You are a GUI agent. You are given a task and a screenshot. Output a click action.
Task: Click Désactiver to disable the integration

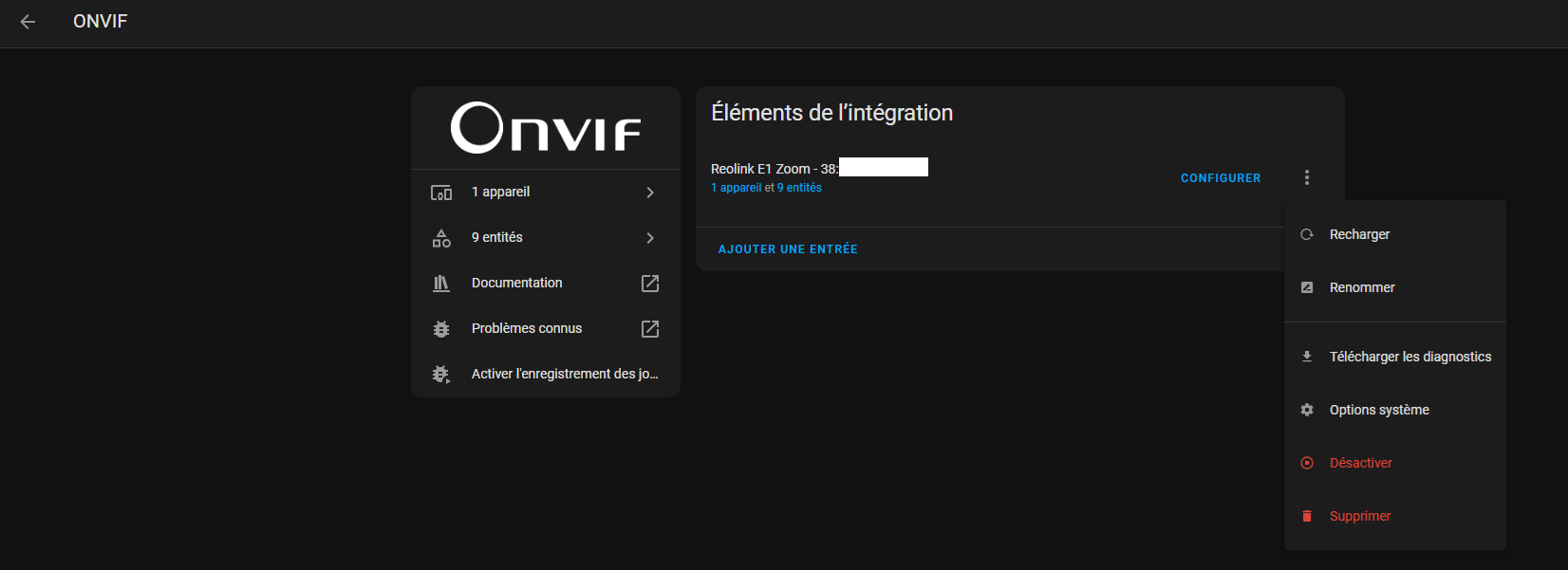click(1360, 463)
